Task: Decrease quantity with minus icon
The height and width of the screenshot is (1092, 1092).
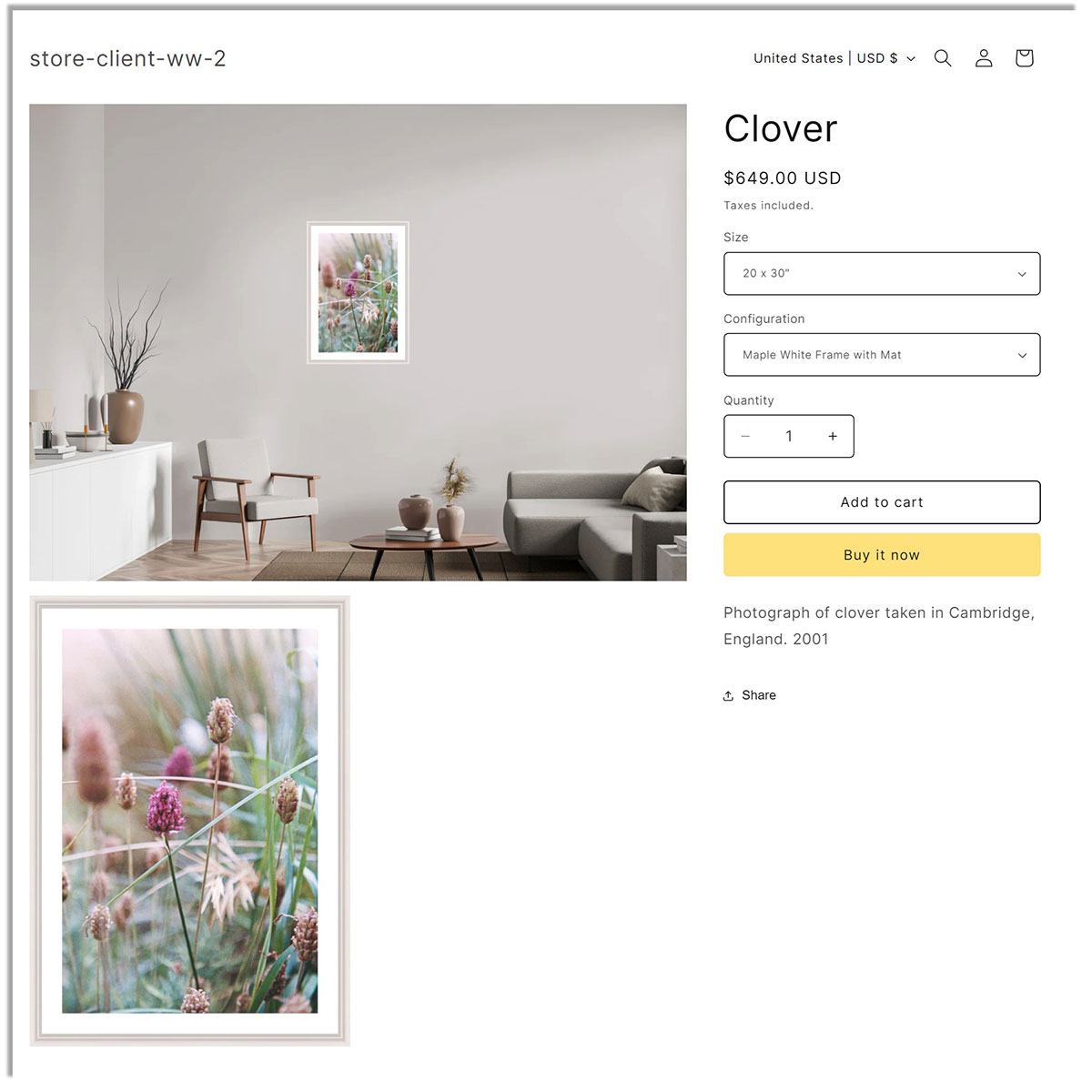Action: click(x=745, y=437)
